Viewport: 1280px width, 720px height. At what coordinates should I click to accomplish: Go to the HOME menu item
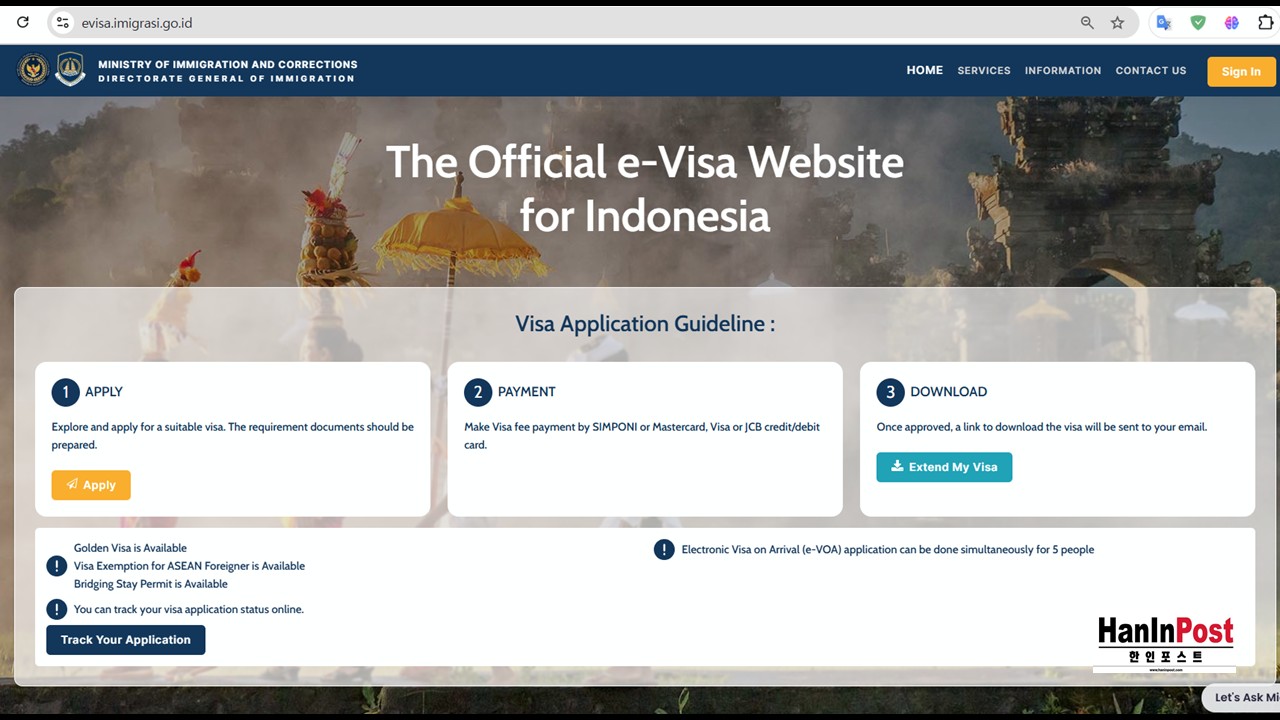point(924,70)
